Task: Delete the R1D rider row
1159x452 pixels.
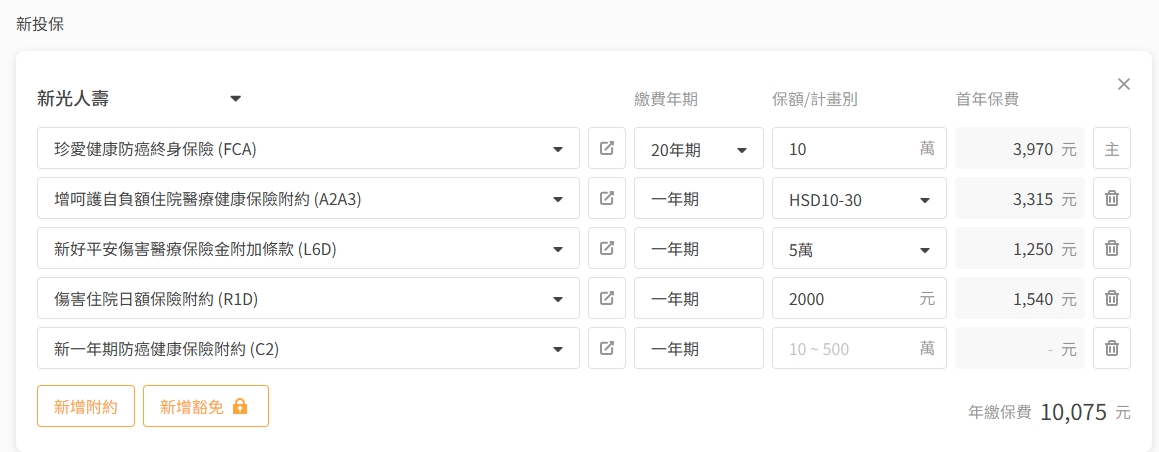Action: click(x=1112, y=298)
